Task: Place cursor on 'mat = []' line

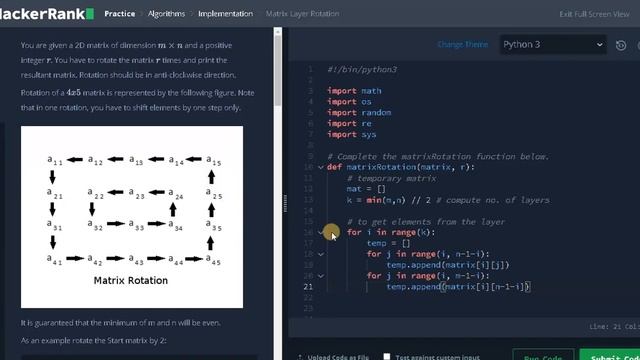Action: [366, 189]
